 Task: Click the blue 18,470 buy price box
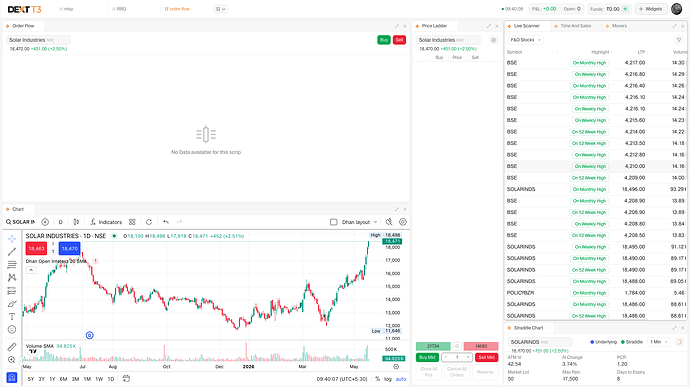70,249
